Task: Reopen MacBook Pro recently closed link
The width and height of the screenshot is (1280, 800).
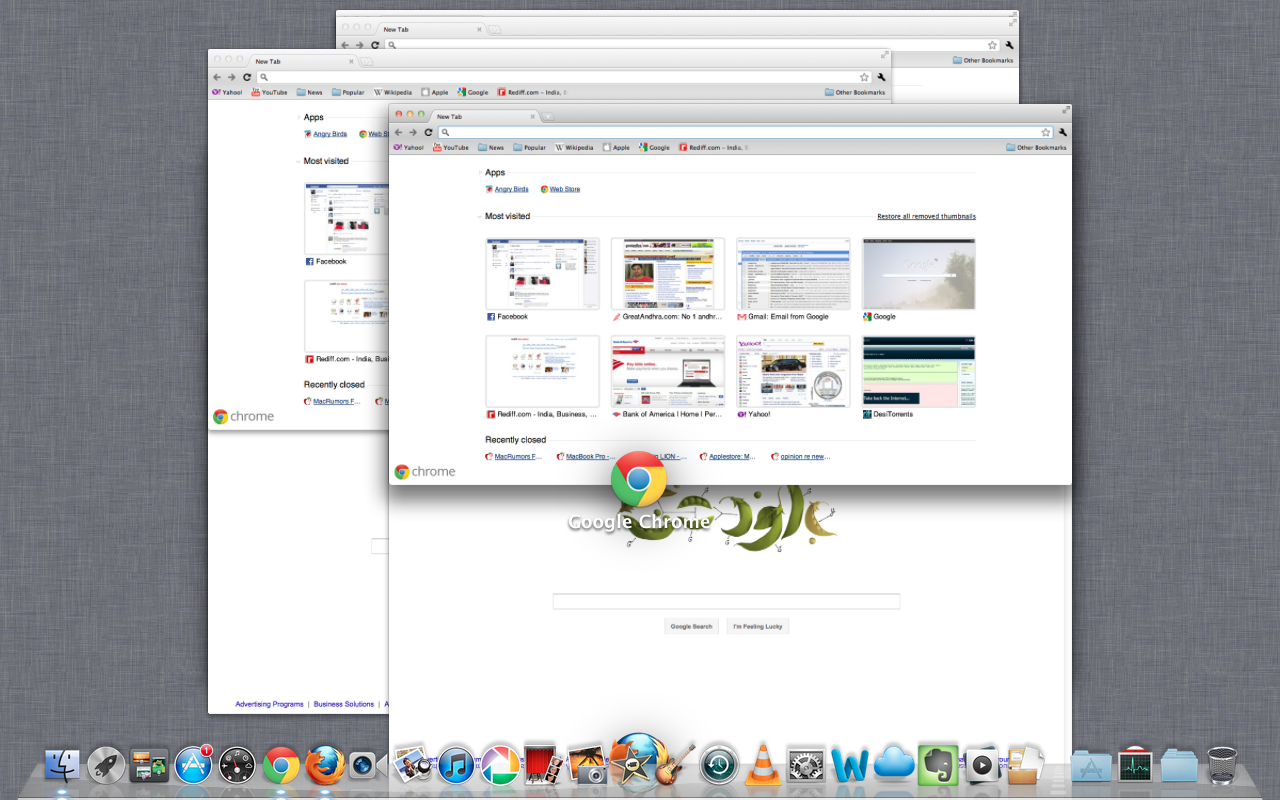Action: coord(585,456)
